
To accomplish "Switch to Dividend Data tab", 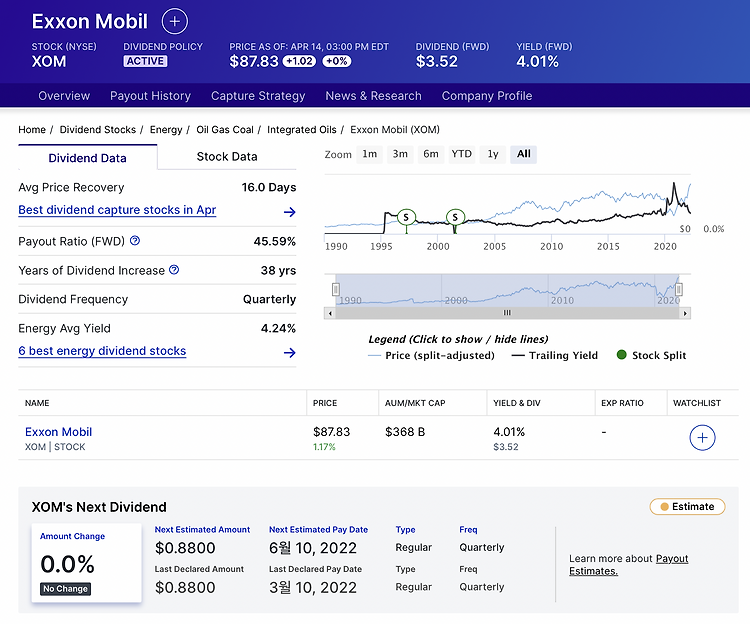I will point(88,157).
